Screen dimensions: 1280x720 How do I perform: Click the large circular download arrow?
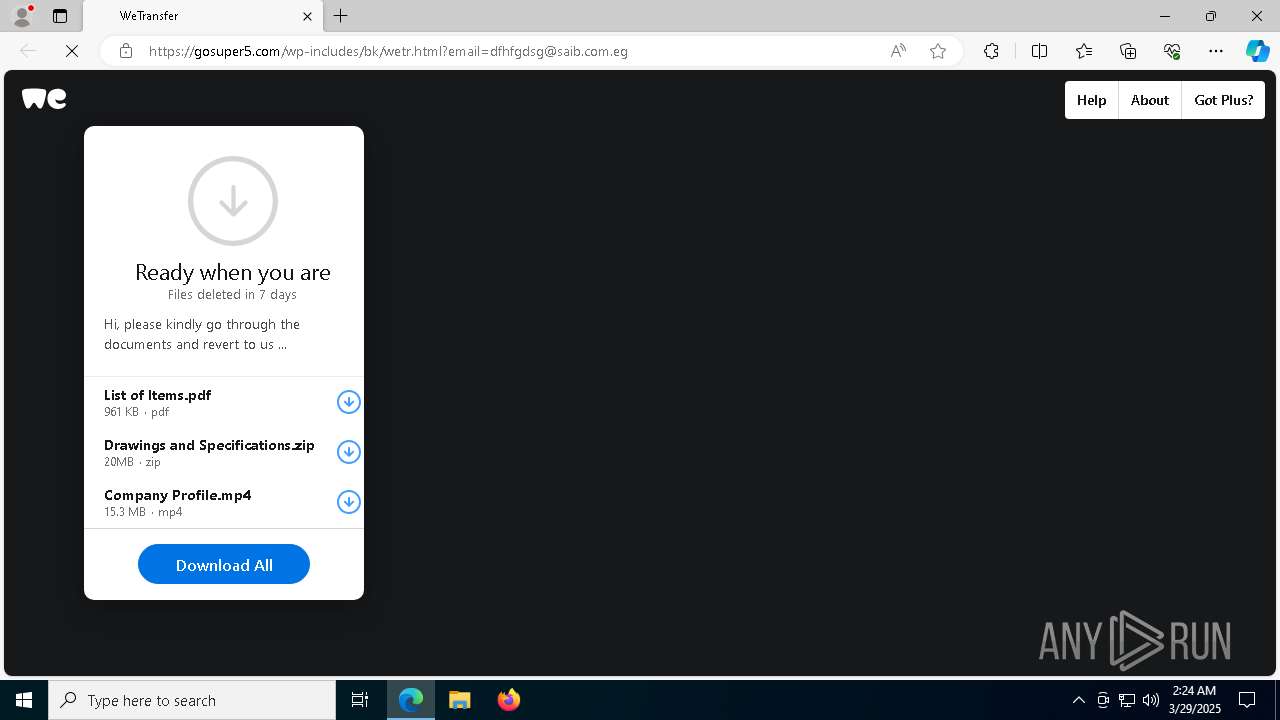click(x=233, y=201)
